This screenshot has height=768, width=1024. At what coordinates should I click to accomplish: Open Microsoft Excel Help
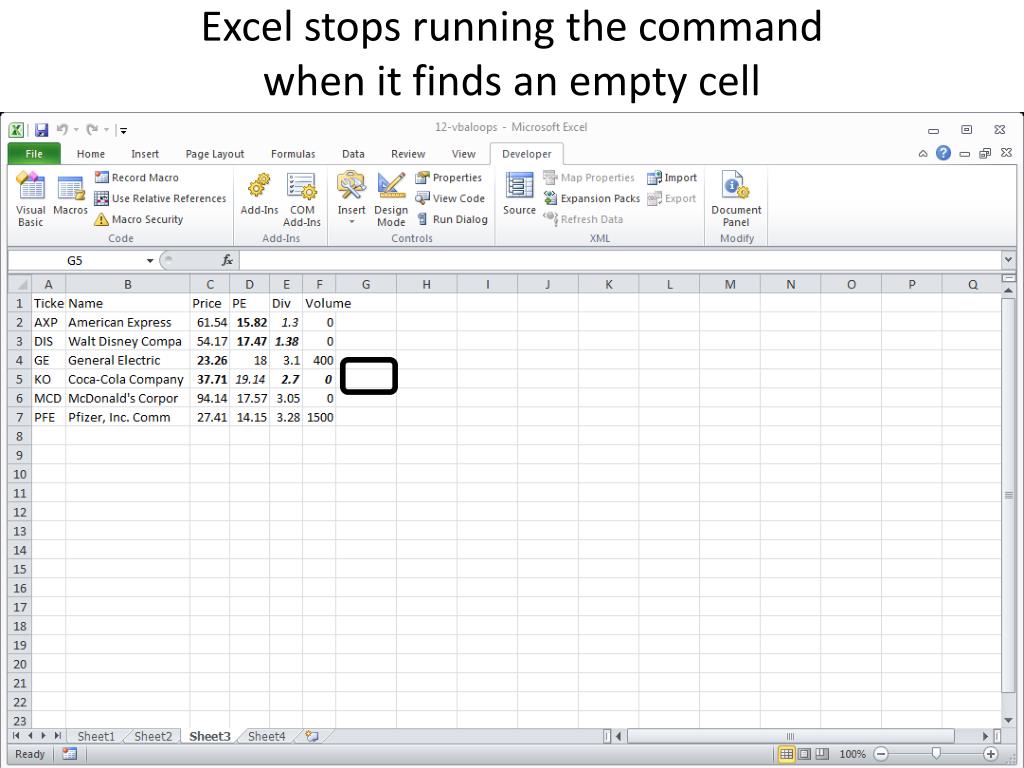[943, 153]
